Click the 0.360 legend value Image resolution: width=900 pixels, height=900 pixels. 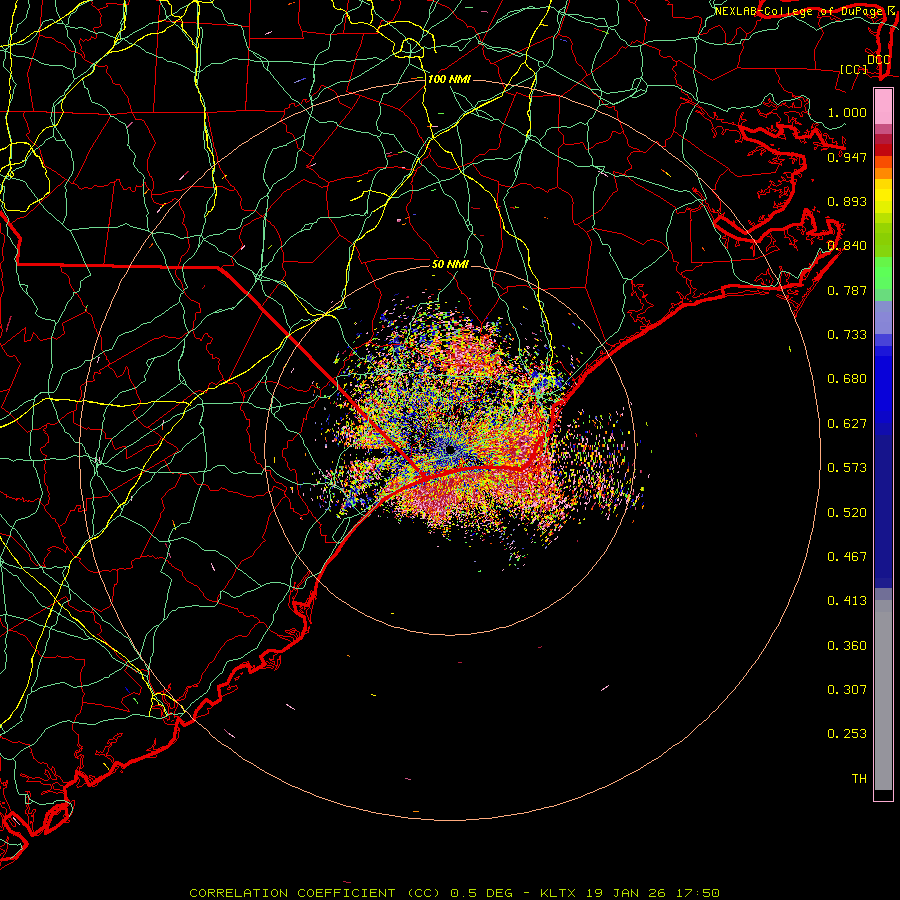pos(847,646)
